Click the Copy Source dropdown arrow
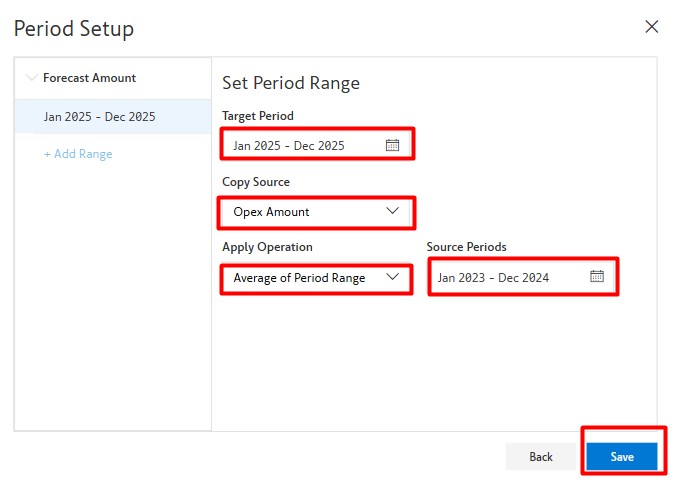This screenshot has width=673, height=479. coord(392,211)
